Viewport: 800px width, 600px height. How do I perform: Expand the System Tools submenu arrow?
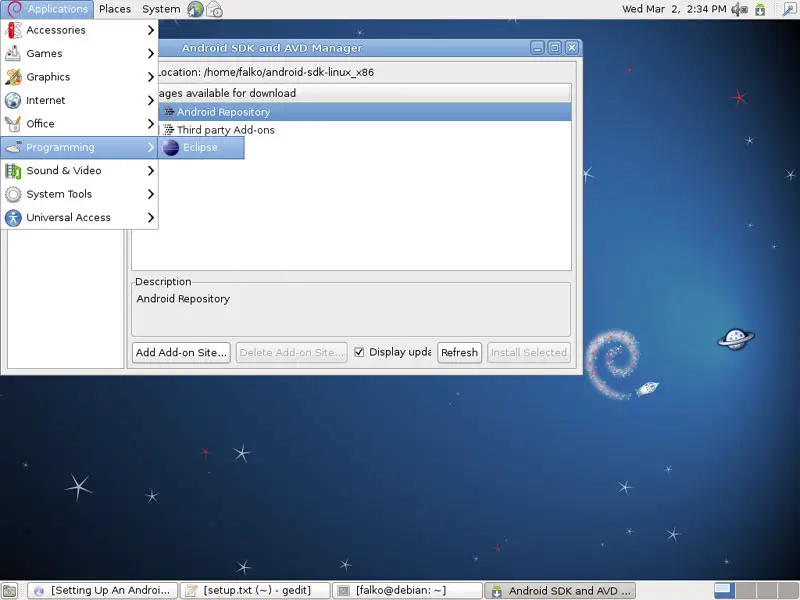(151, 194)
